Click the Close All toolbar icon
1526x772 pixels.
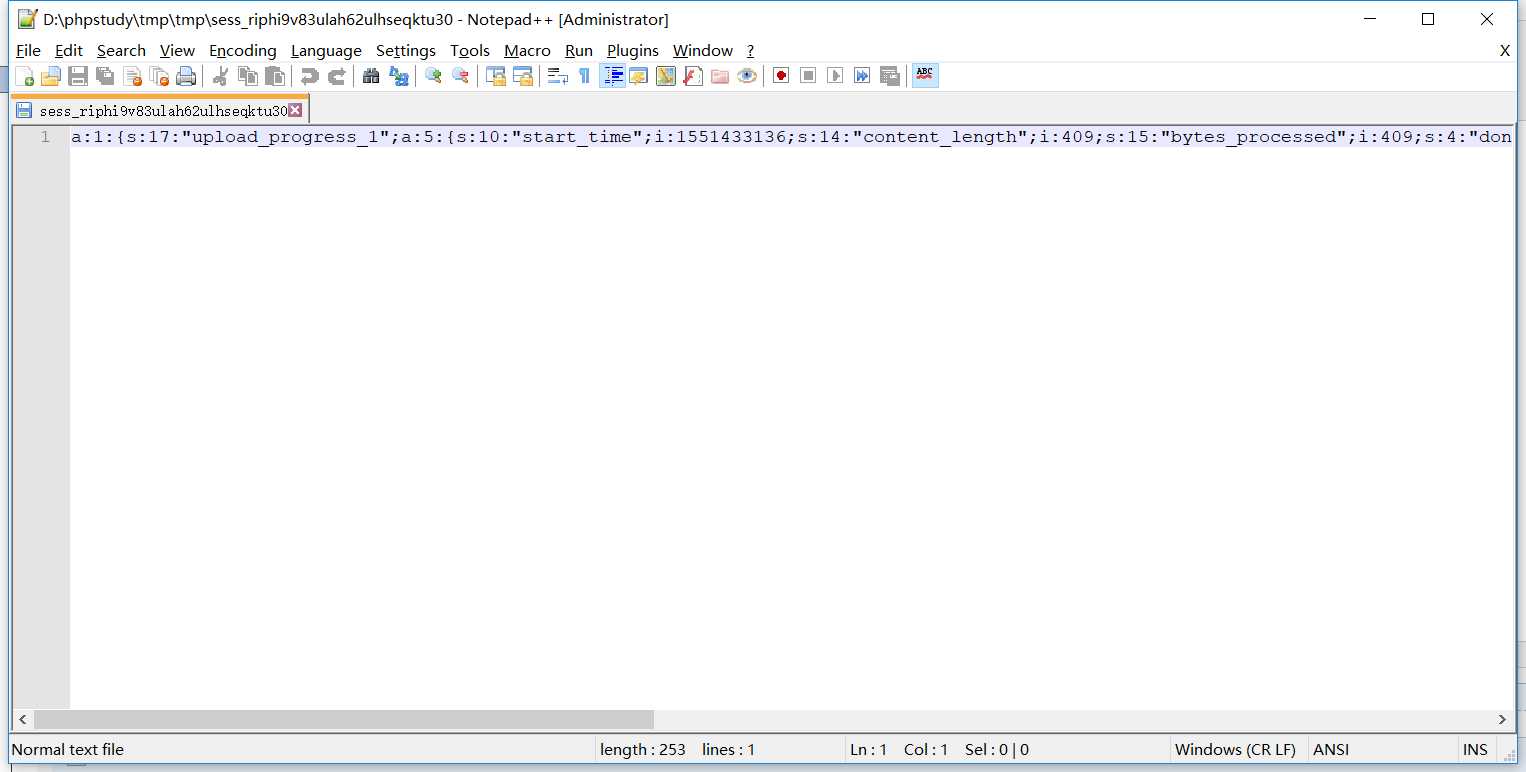(x=159, y=76)
